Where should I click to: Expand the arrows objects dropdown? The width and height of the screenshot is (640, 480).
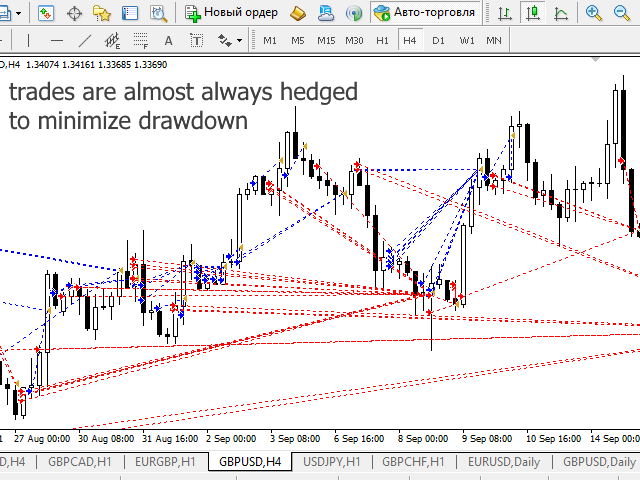click(239, 40)
